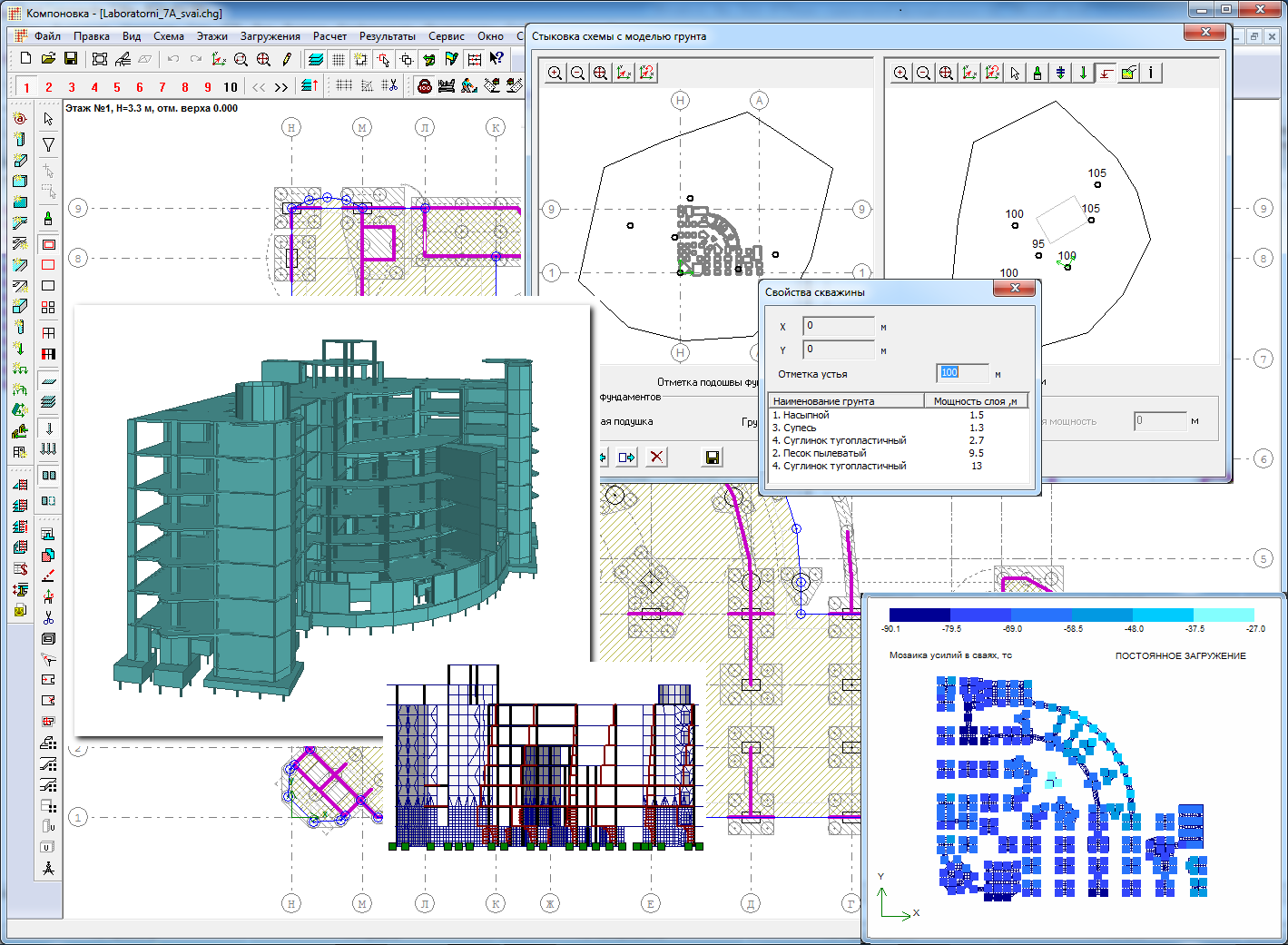
Task: Zoom in on the left soil model pane
Action: (555, 74)
